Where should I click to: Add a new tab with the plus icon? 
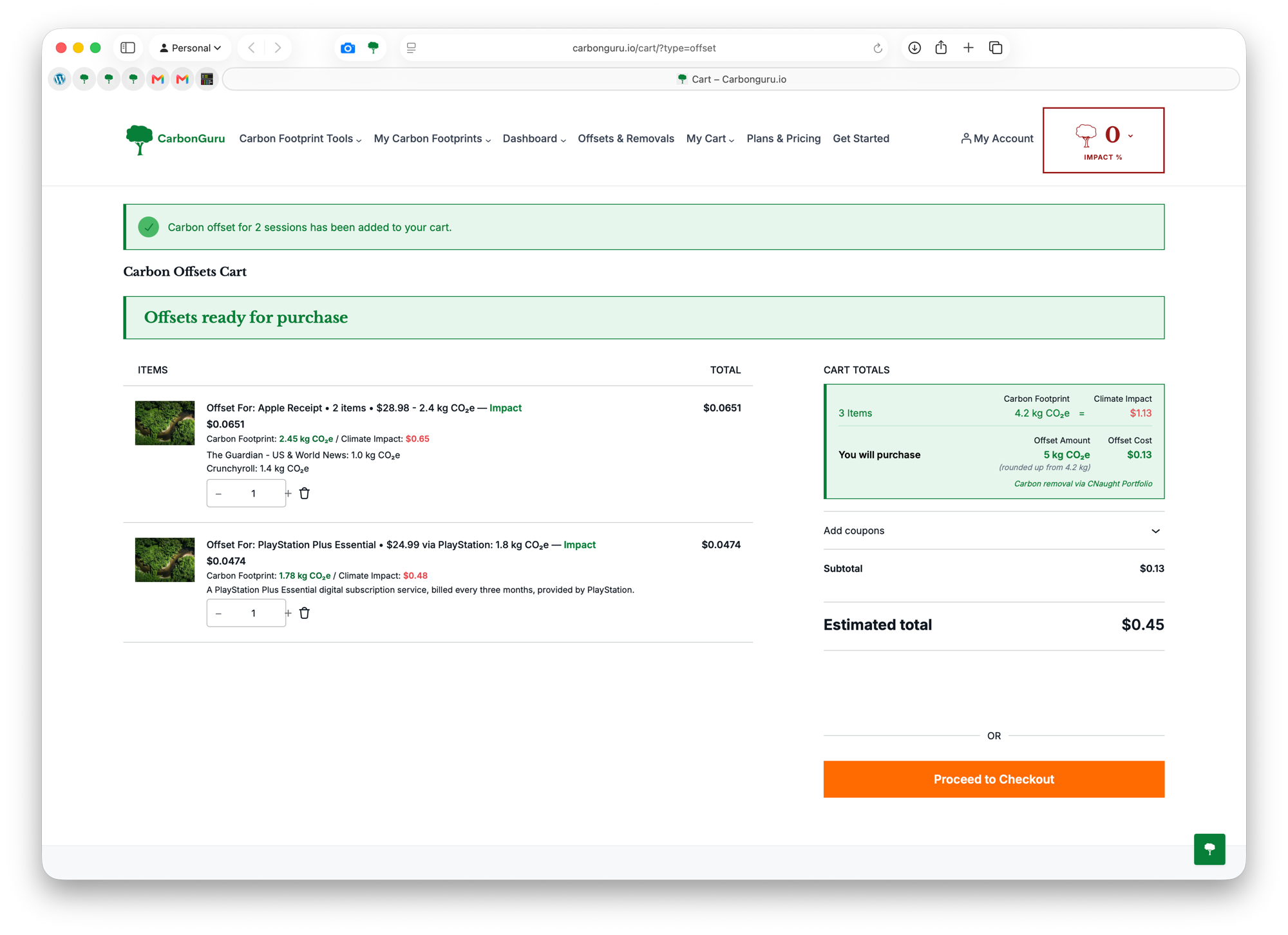point(968,48)
